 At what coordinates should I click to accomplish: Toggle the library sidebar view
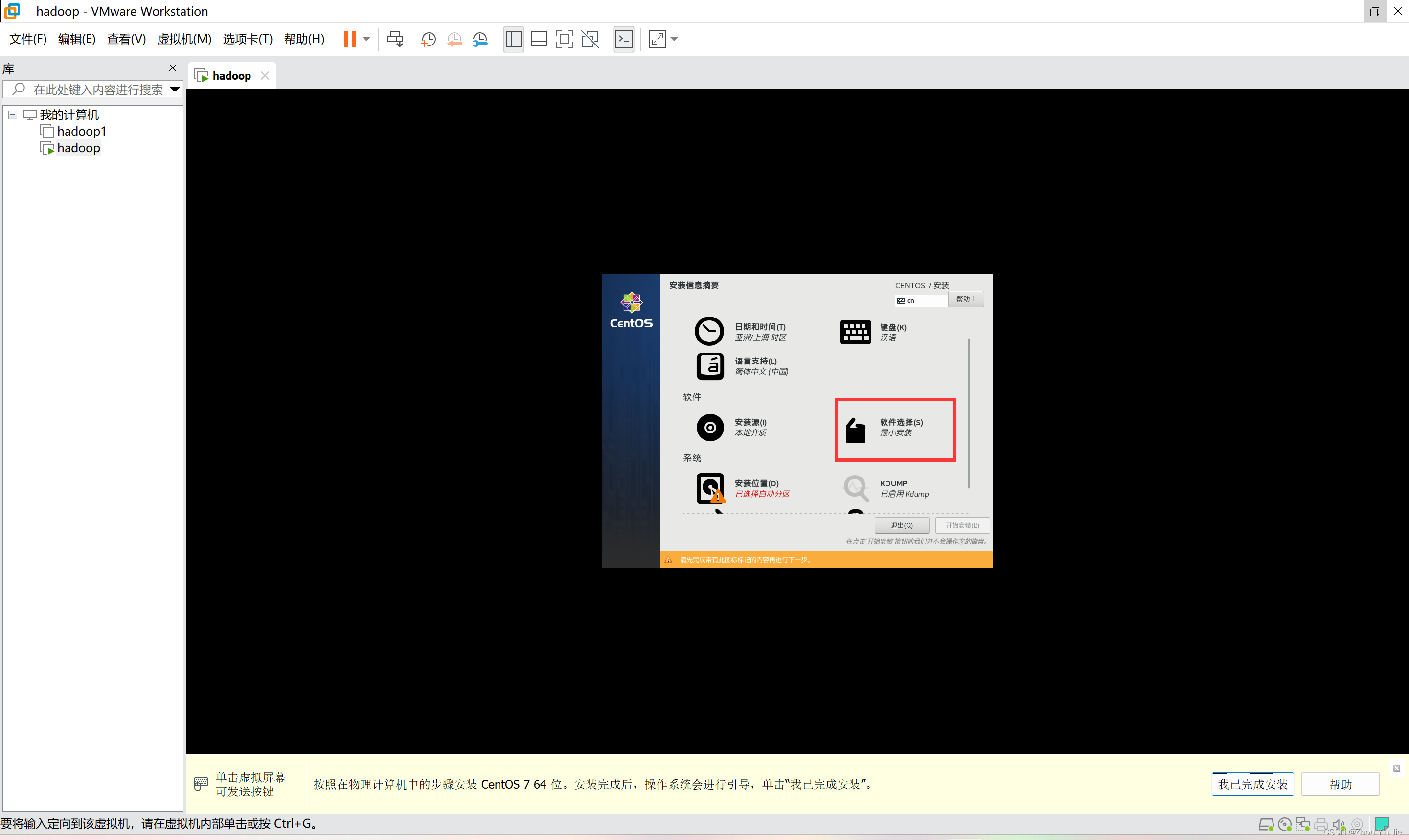pos(513,39)
